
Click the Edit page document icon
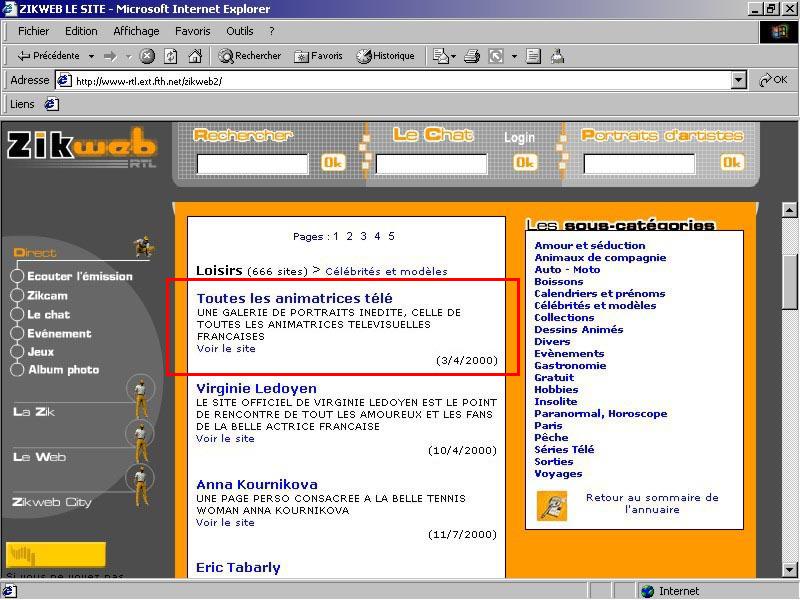(533, 56)
